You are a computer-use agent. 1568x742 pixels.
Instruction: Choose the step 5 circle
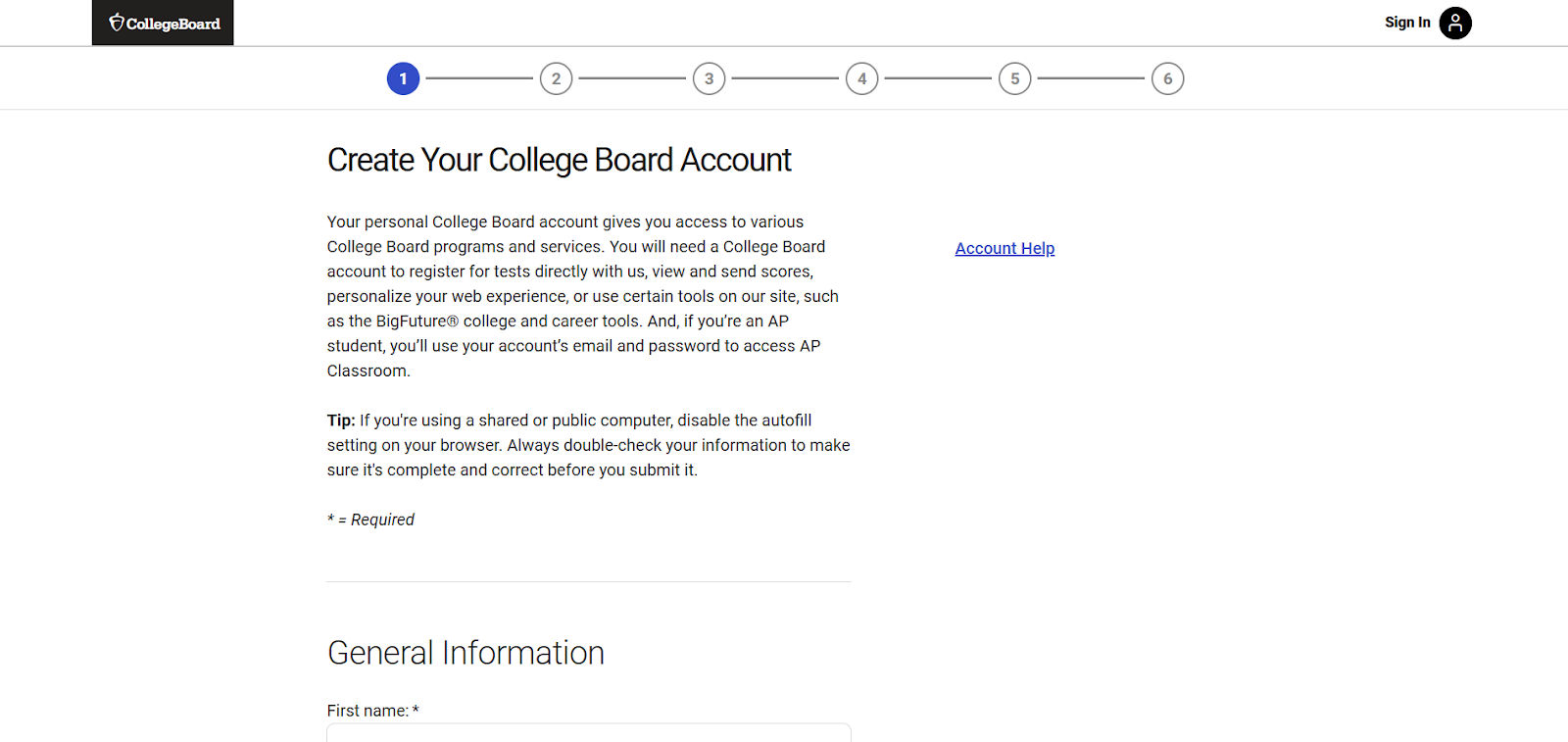[x=1014, y=78]
